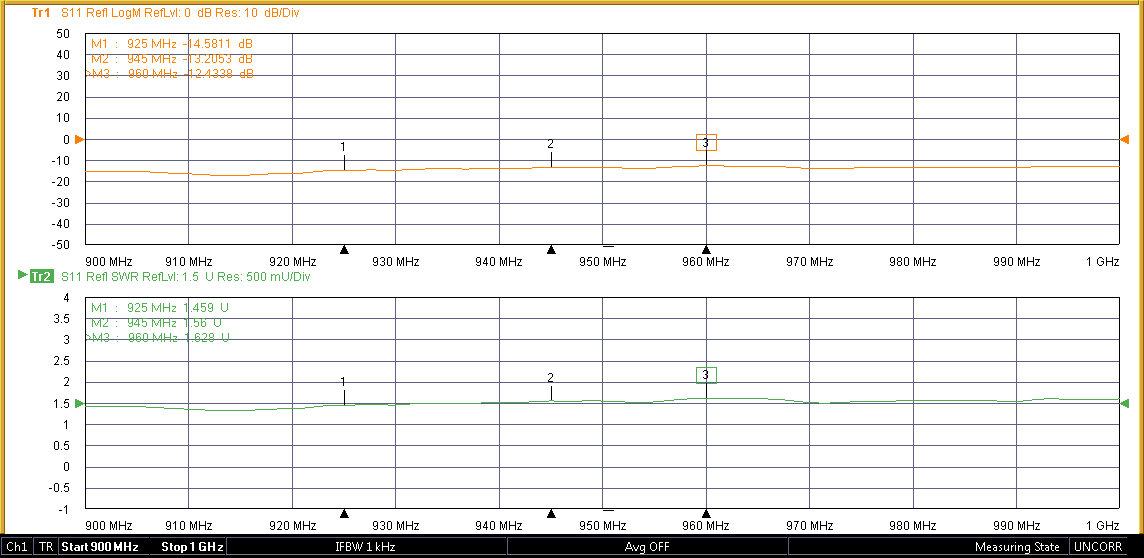
Task: Click the 960 MHz axis triangle under SWR graph
Action: click(x=706, y=514)
